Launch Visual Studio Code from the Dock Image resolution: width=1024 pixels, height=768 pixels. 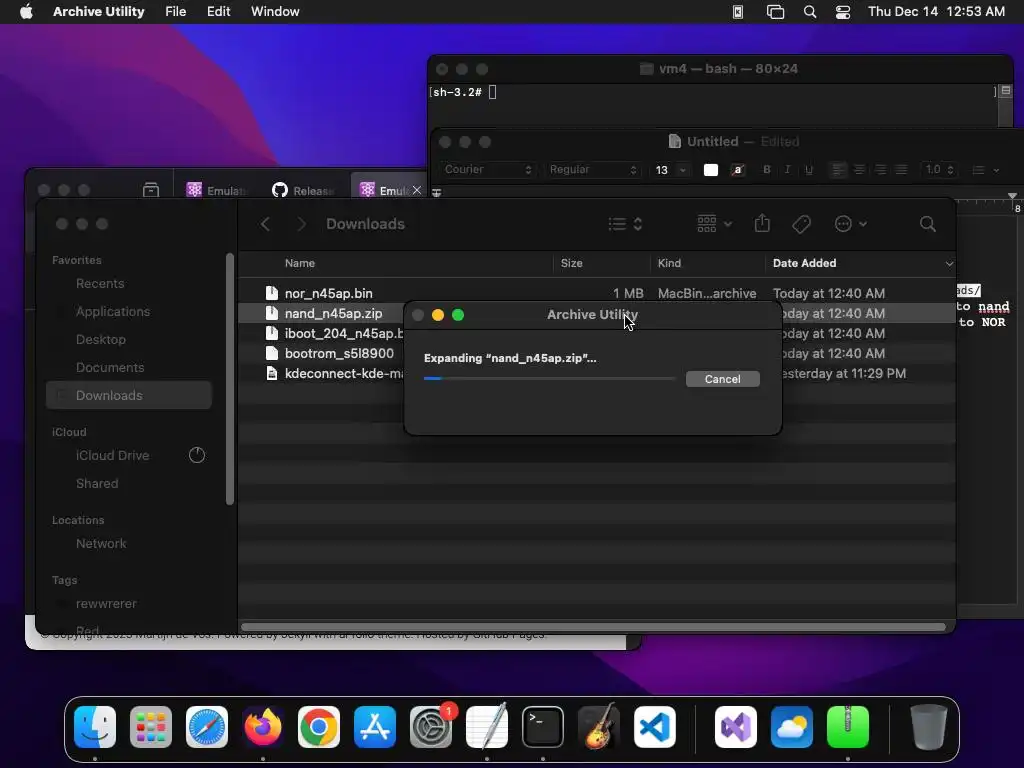[654, 727]
